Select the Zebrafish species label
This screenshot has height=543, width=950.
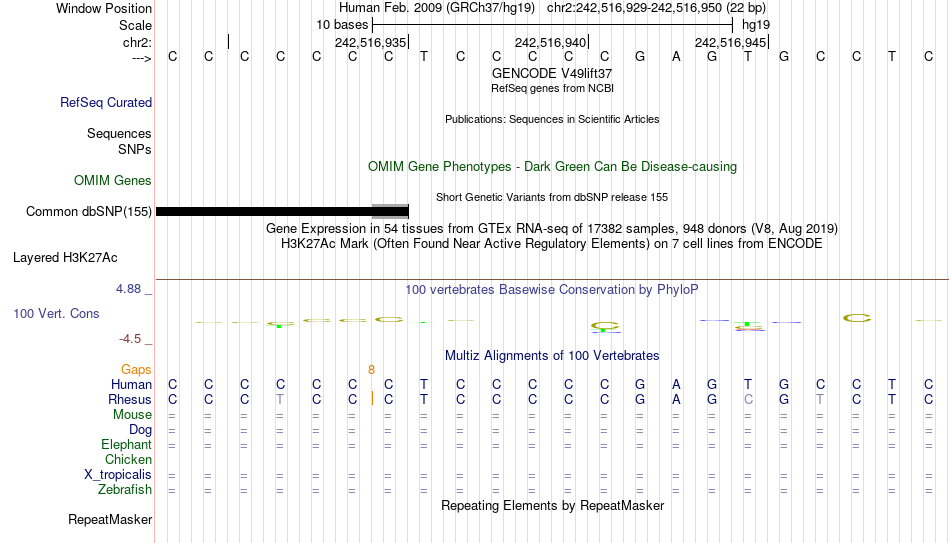pyautogui.click(x=125, y=489)
